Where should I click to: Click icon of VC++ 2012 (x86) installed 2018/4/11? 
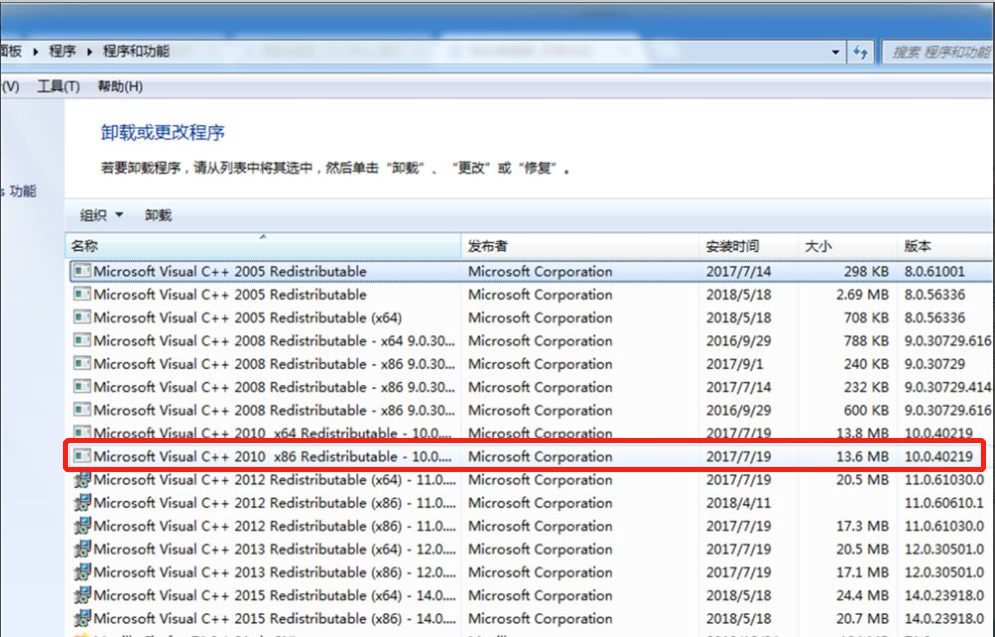(x=82, y=502)
